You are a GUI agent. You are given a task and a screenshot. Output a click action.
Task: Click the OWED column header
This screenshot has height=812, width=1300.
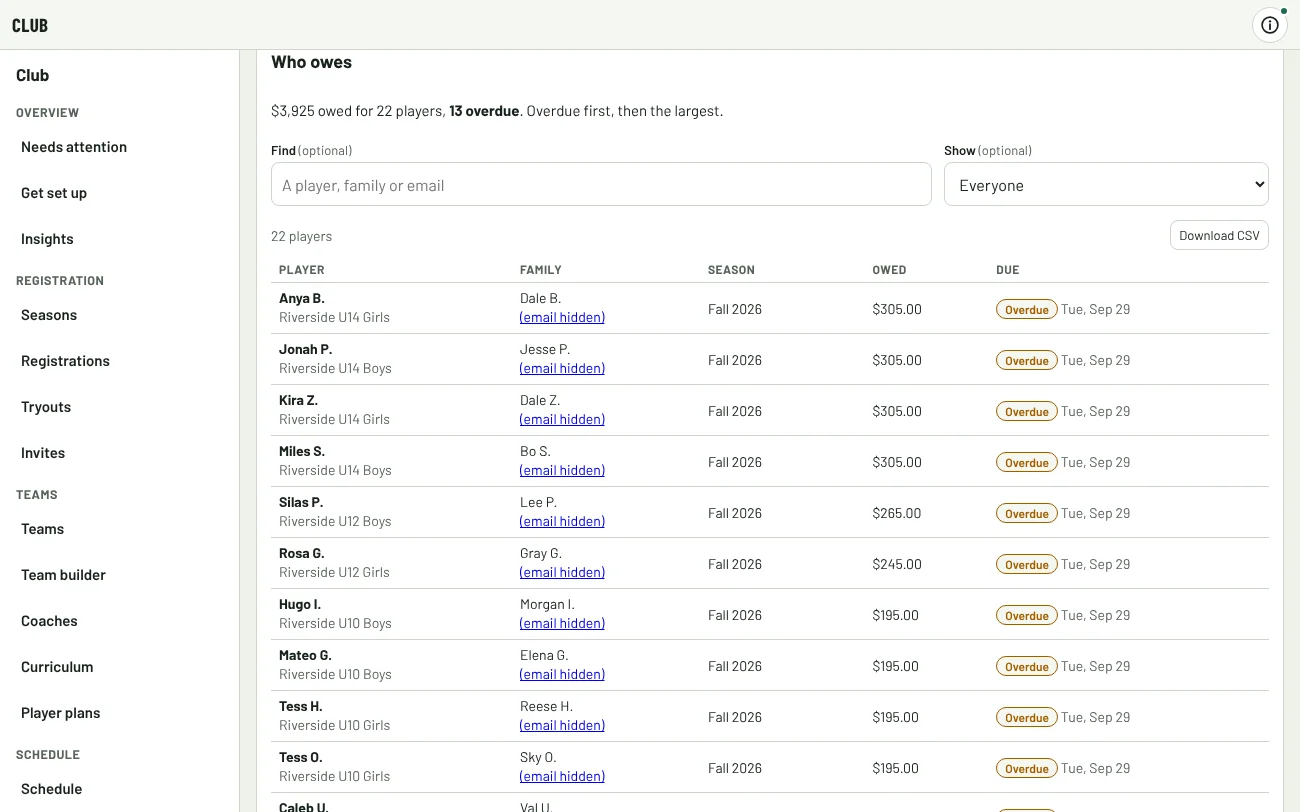click(x=889, y=270)
